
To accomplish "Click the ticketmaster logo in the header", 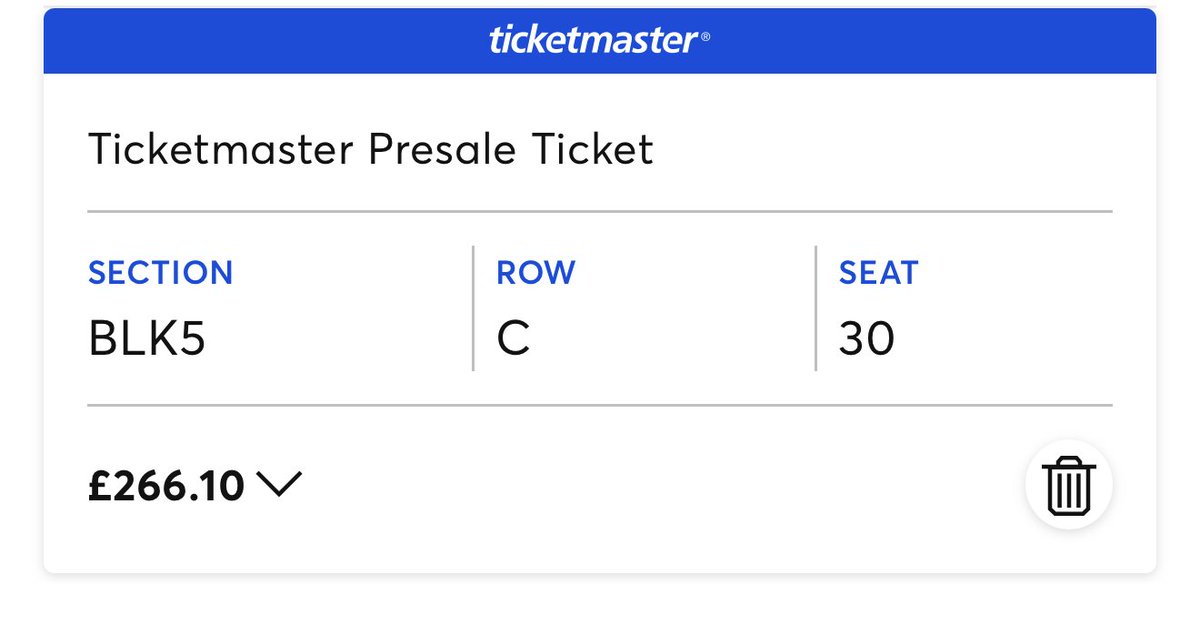I will [x=592, y=41].
